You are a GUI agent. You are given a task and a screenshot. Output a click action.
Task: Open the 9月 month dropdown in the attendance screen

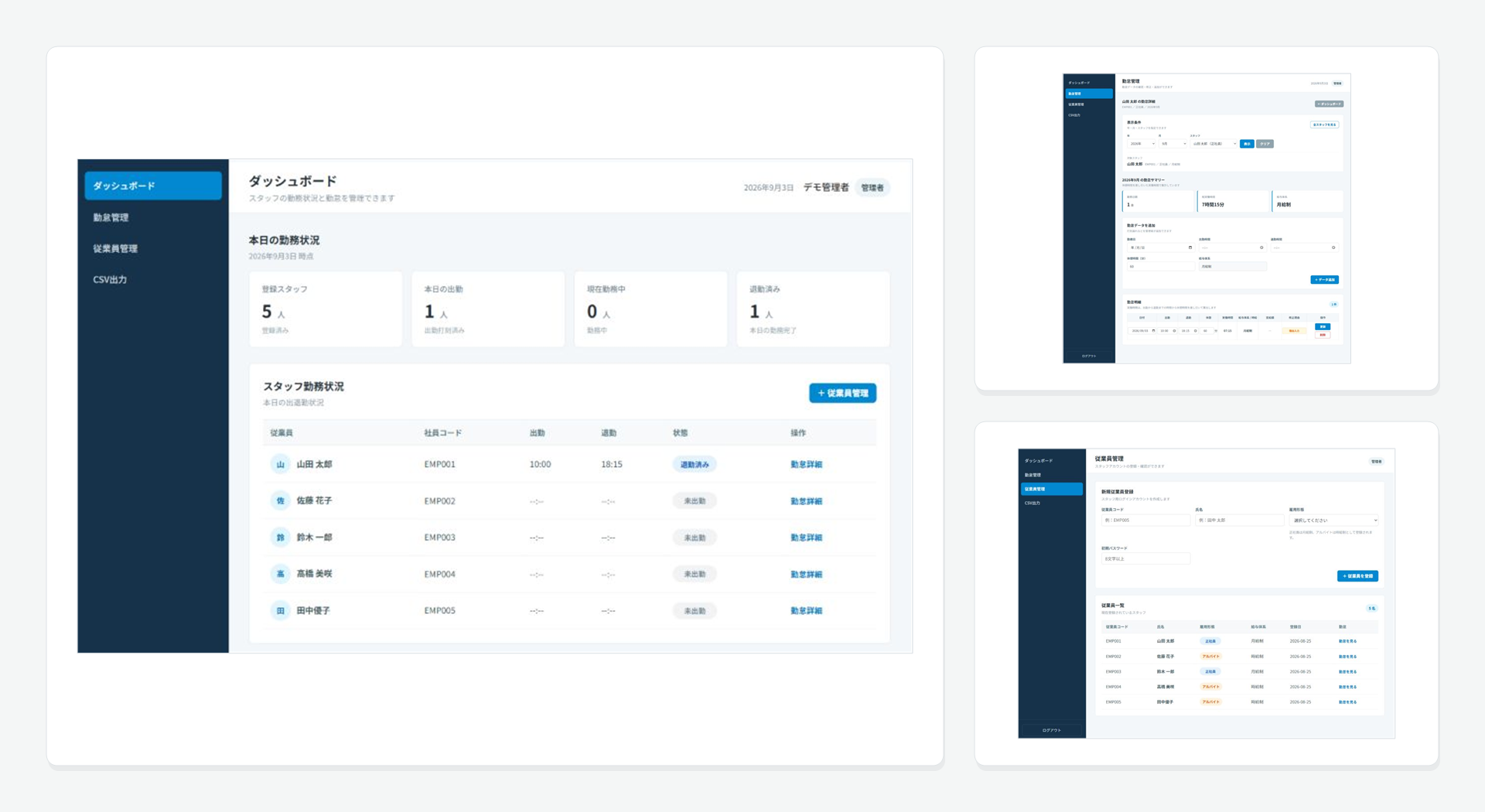1173,144
